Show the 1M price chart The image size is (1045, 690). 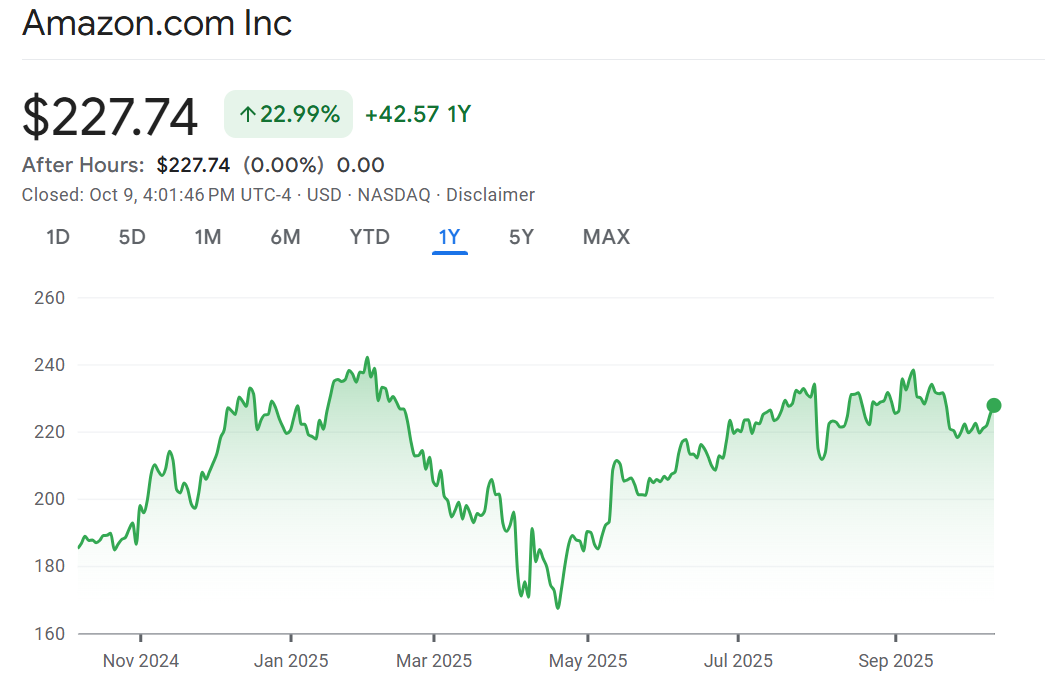pos(208,237)
